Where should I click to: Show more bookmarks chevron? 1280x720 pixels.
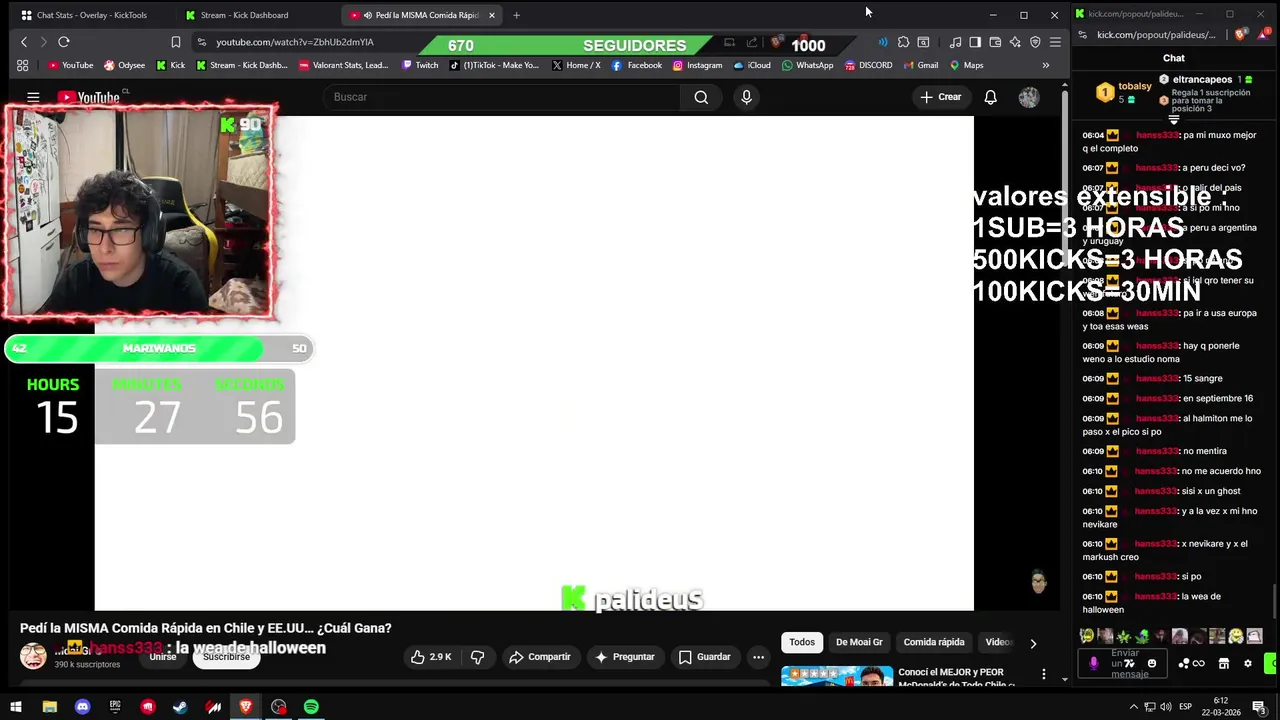click(1046, 65)
